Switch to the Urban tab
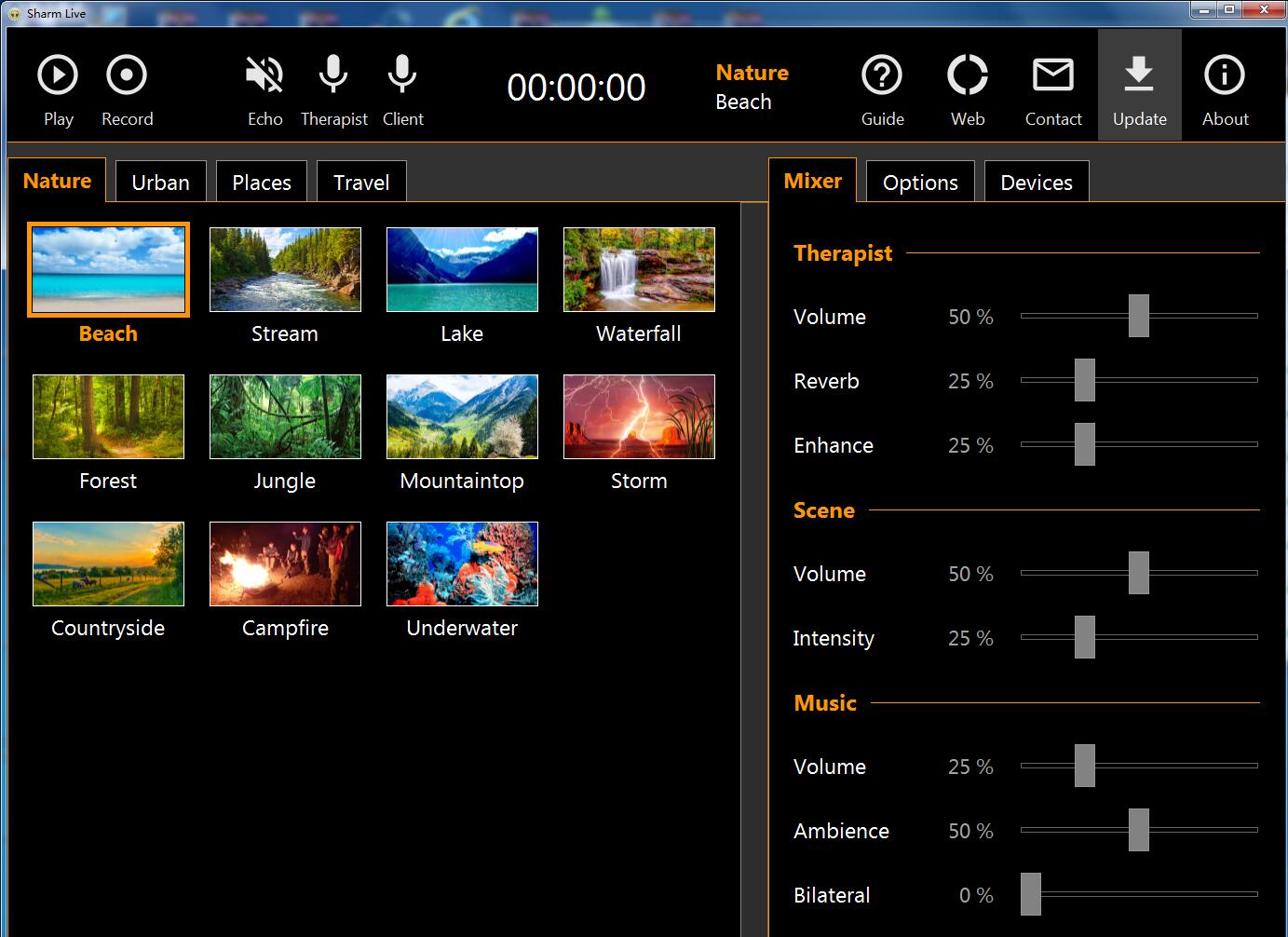 160,183
